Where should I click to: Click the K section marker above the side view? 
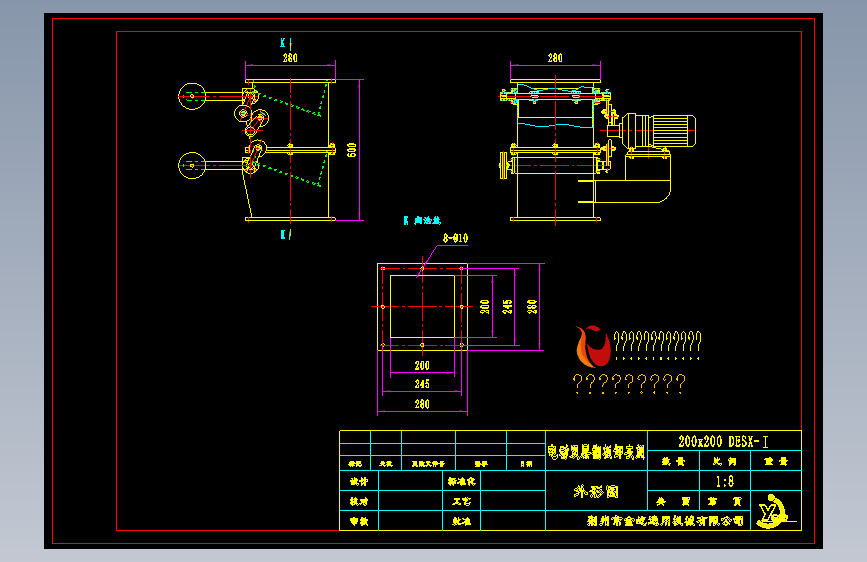pyautogui.click(x=286, y=43)
